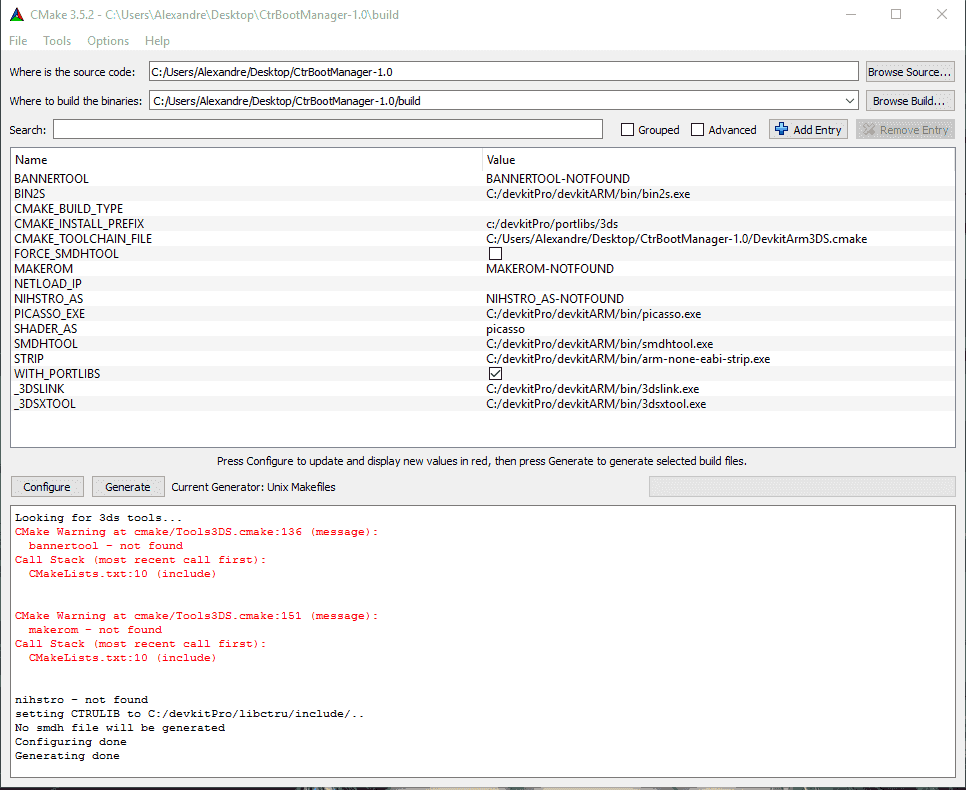This screenshot has width=966, height=790.
Task: Edit the bin2s.exe path value
Action: tap(588, 193)
